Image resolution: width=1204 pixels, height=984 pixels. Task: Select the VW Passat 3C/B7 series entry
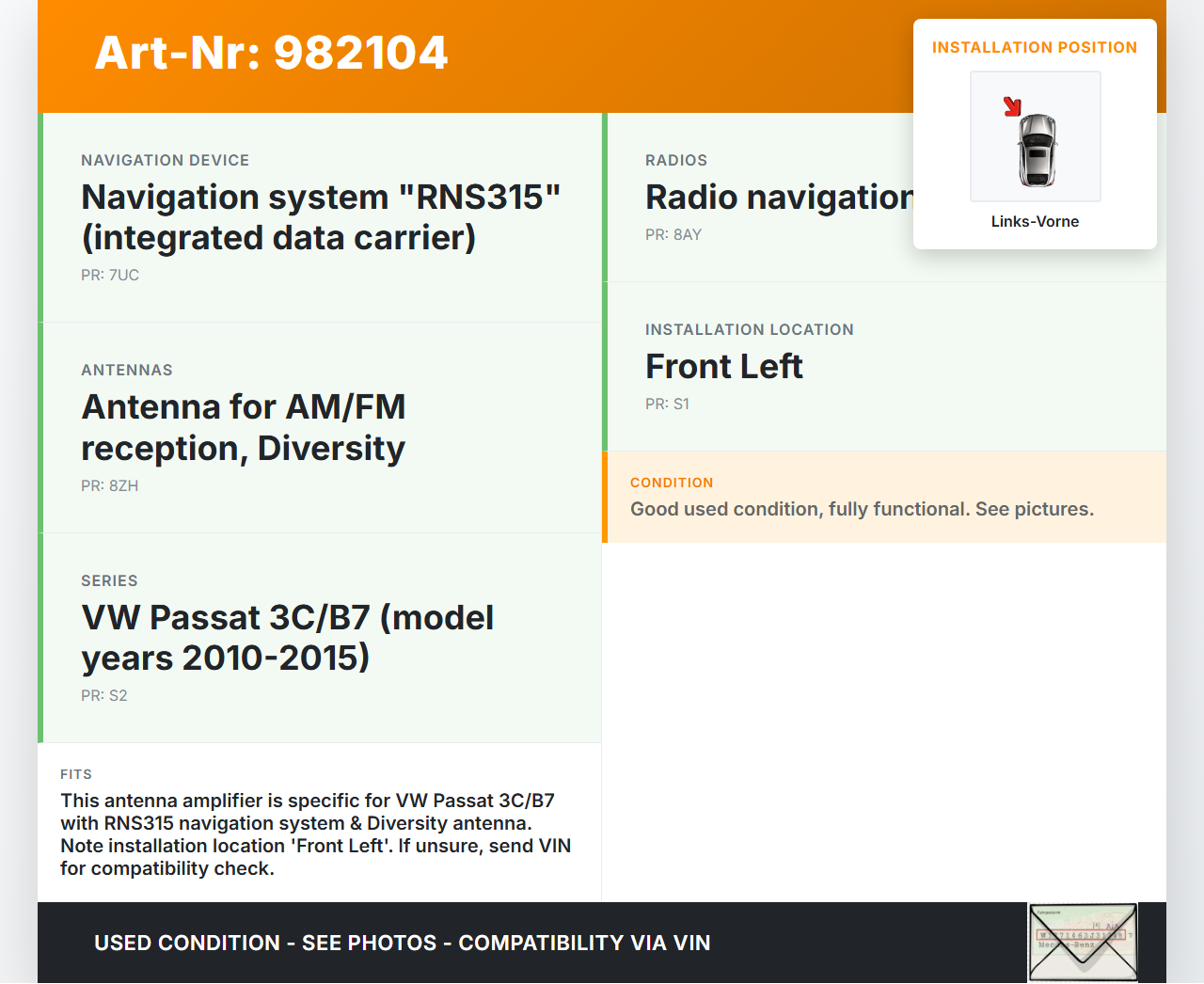point(287,638)
